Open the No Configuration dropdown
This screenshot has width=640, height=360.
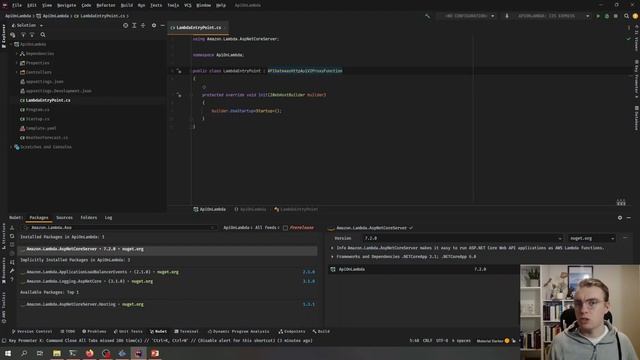pos(467,16)
